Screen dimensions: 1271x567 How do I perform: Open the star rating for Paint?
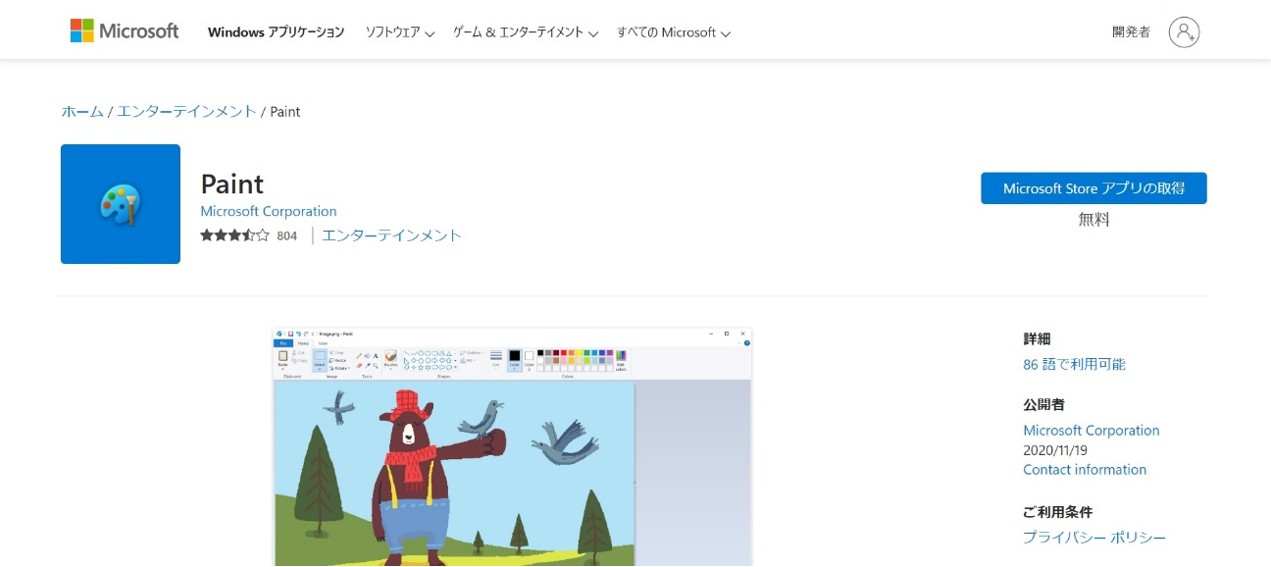(x=235, y=236)
